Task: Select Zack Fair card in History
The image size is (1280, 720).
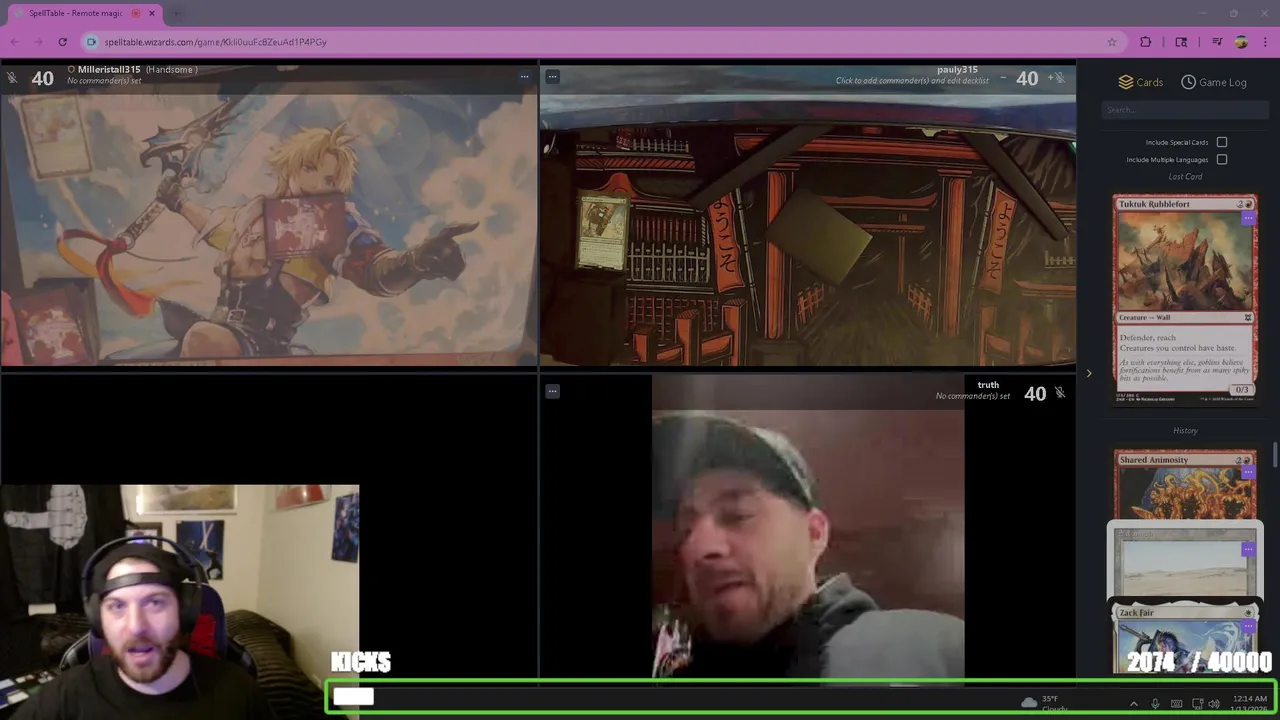Action: click(1185, 638)
